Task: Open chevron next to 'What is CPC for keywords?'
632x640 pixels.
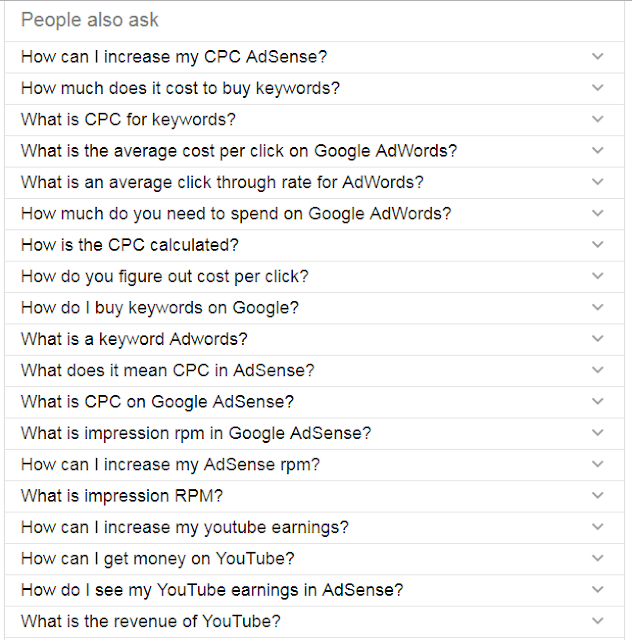Action: point(597,119)
